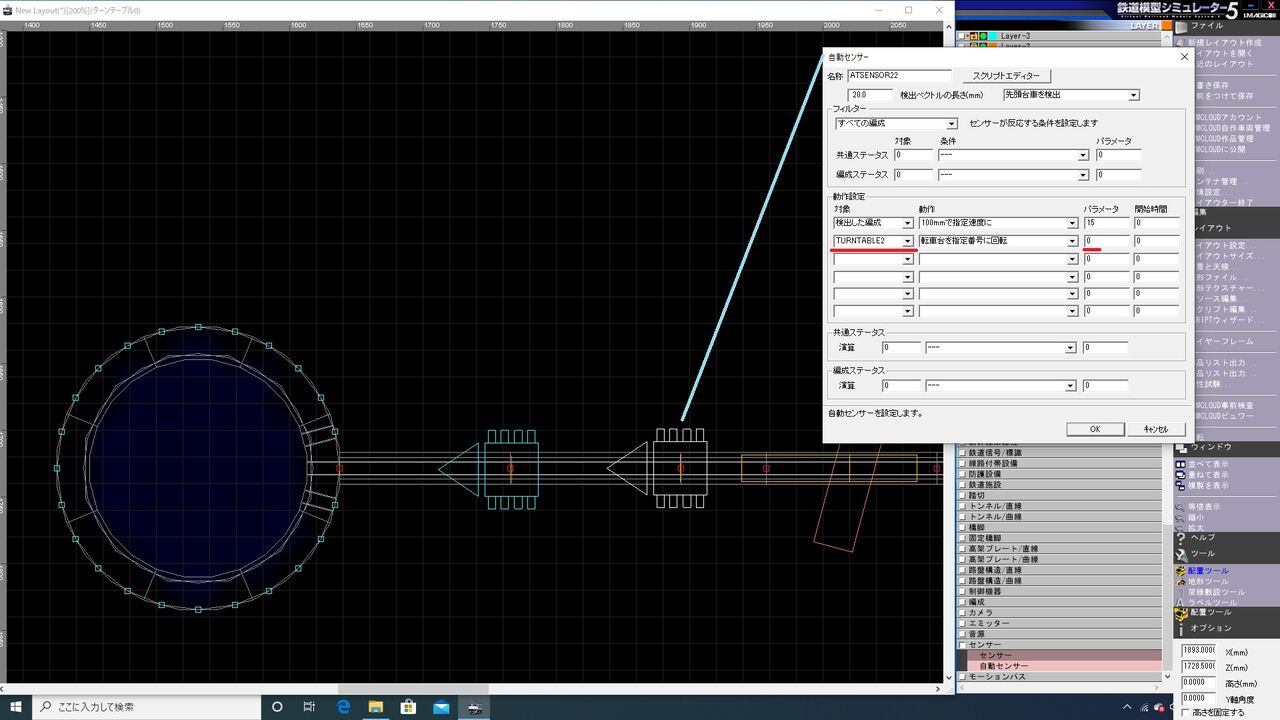The width and height of the screenshot is (1280, 720).
Task: Open the TURNTABLE2 target dropdown
Action: [x=908, y=241]
